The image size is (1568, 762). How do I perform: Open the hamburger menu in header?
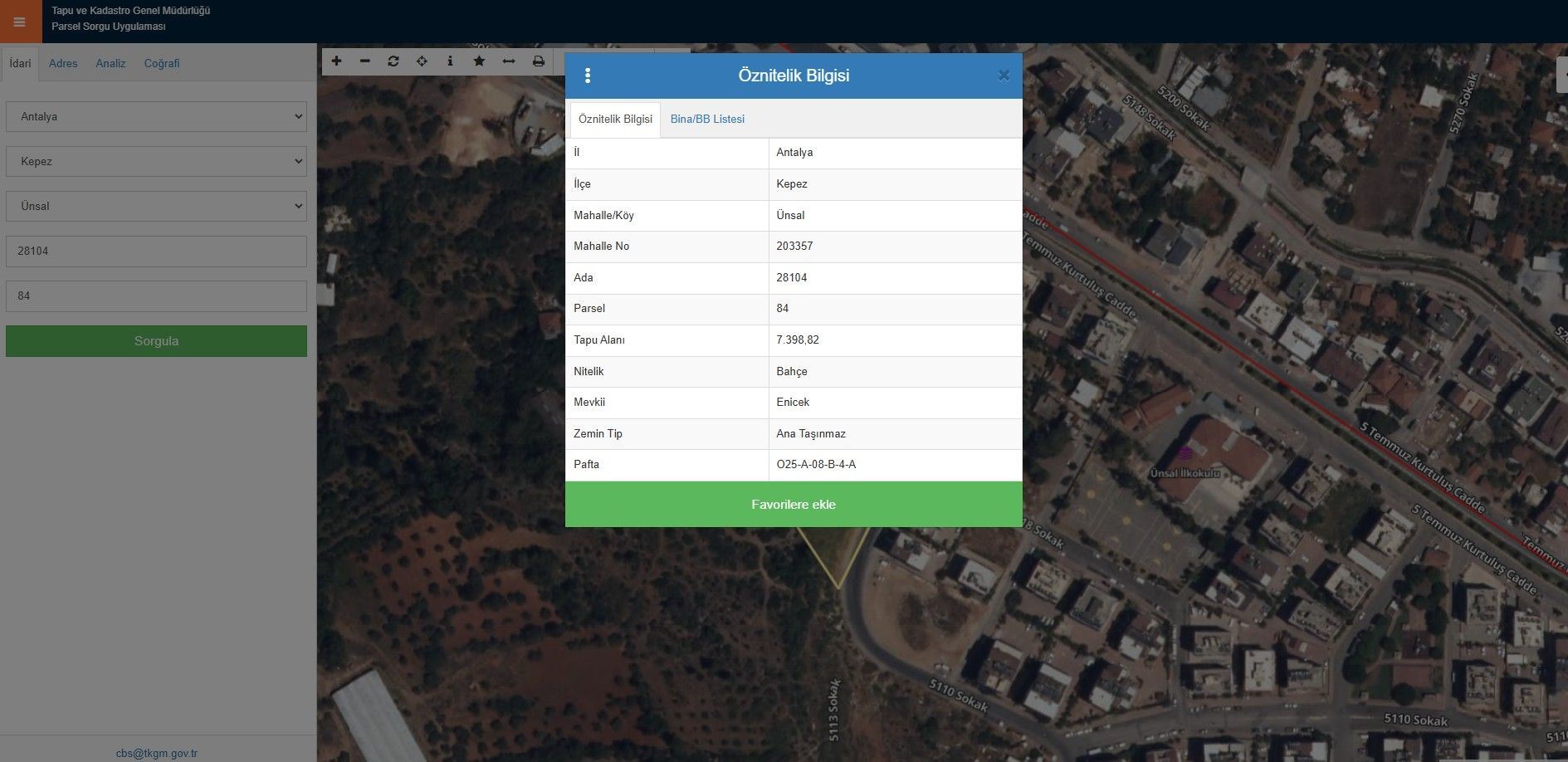(x=20, y=22)
